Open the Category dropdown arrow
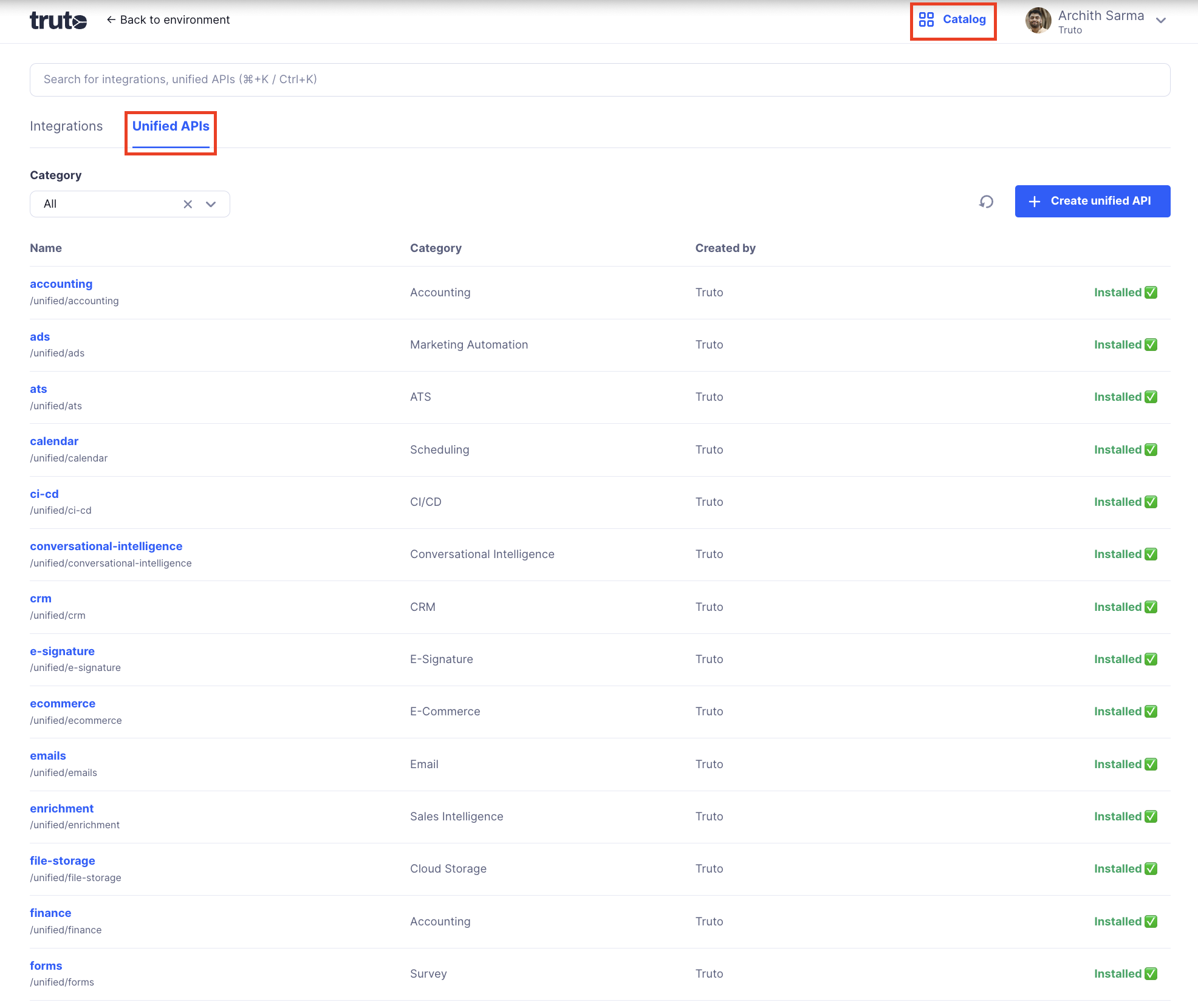Viewport: 1198px width, 1008px height. click(x=211, y=204)
